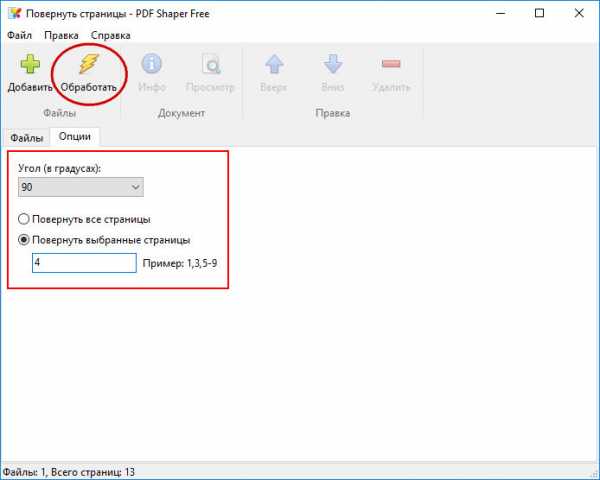This screenshot has width=600, height=480.
Task: Open the angle dropdown showing 90
Action: pos(81,187)
